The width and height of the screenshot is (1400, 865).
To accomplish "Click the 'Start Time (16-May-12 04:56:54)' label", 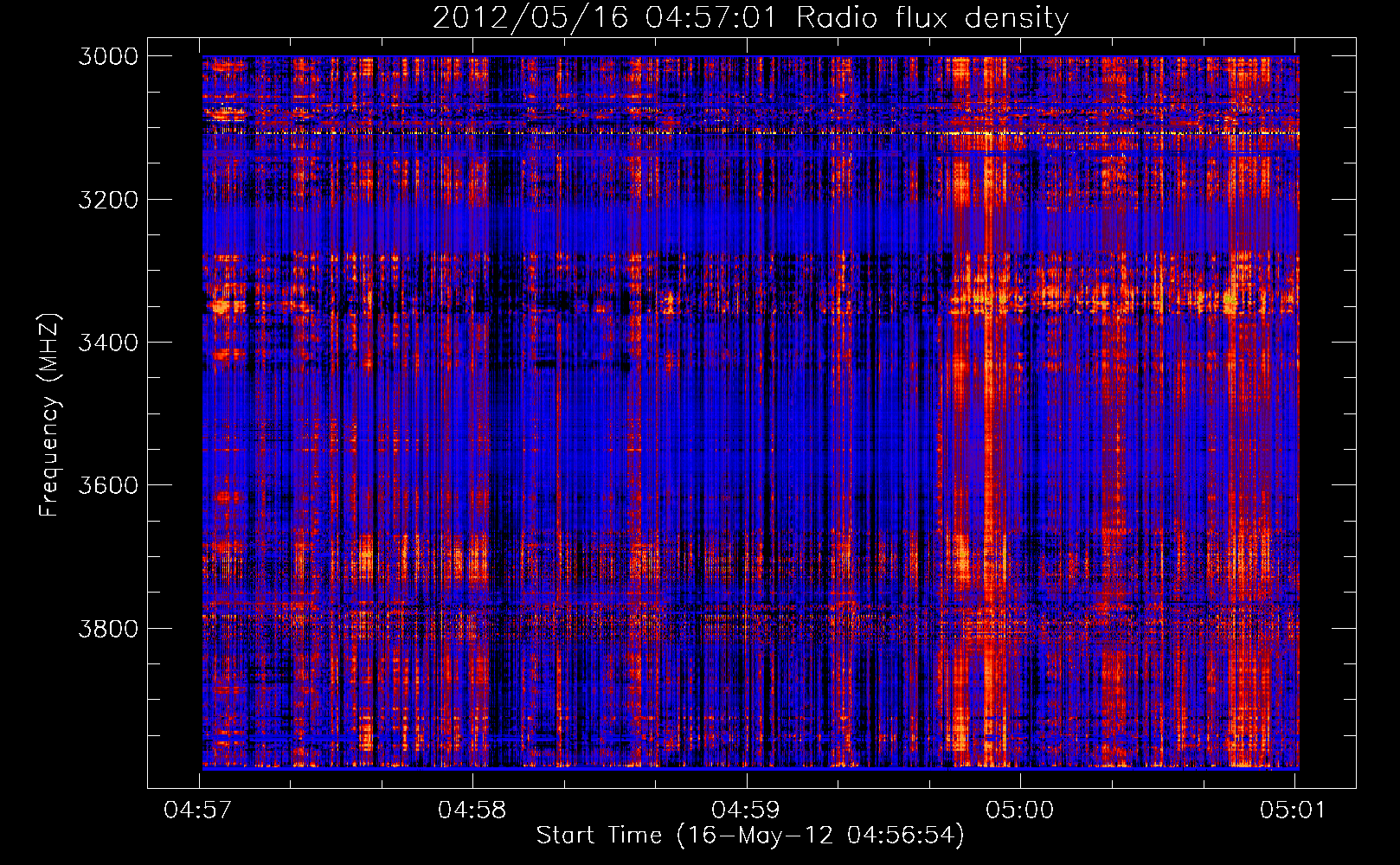I will point(750,836).
